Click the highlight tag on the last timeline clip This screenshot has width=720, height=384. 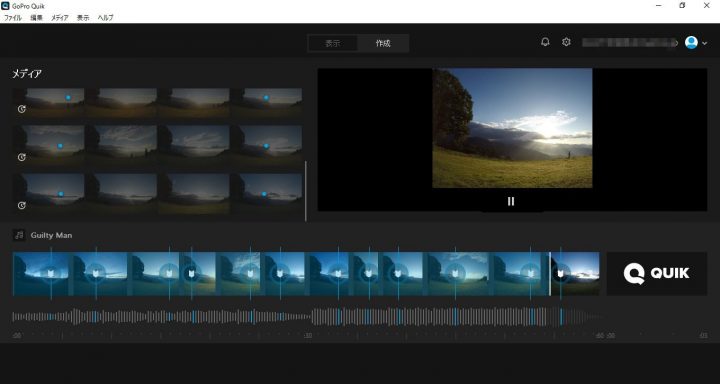tap(561, 274)
